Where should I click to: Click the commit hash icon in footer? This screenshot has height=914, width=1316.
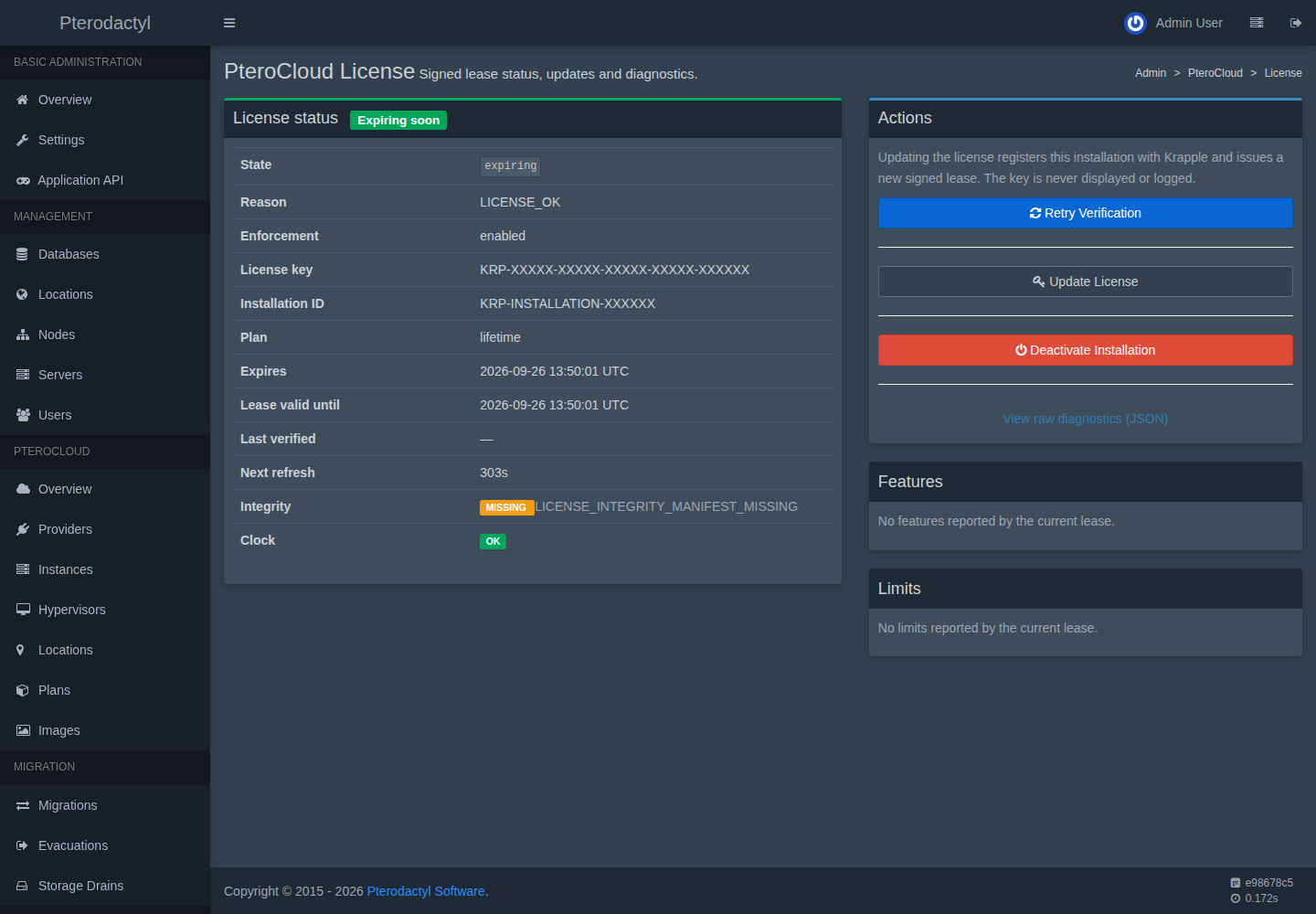pyautogui.click(x=1236, y=883)
